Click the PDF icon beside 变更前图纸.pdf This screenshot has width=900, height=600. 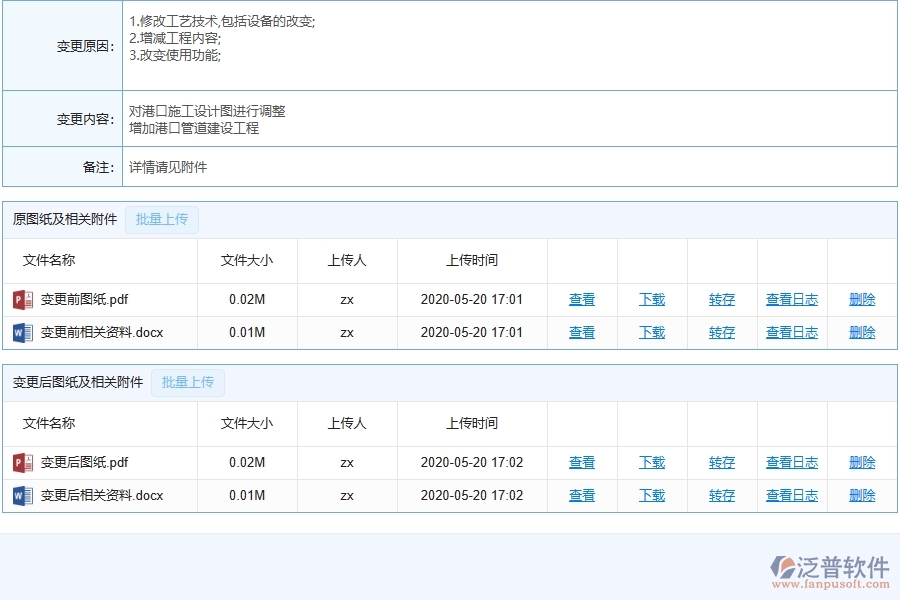click(21, 299)
